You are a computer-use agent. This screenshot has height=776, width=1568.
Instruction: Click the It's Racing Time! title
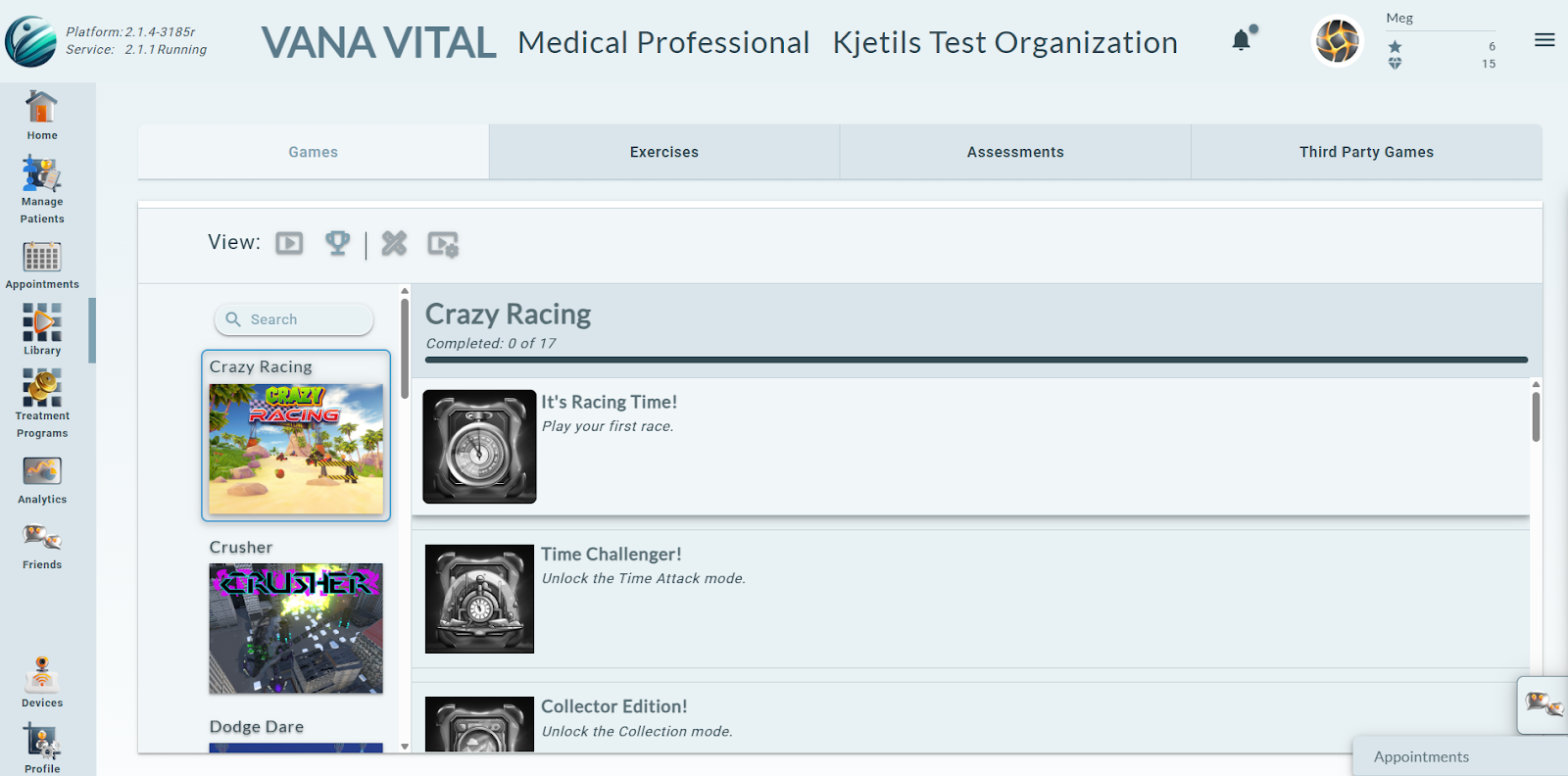pos(610,402)
